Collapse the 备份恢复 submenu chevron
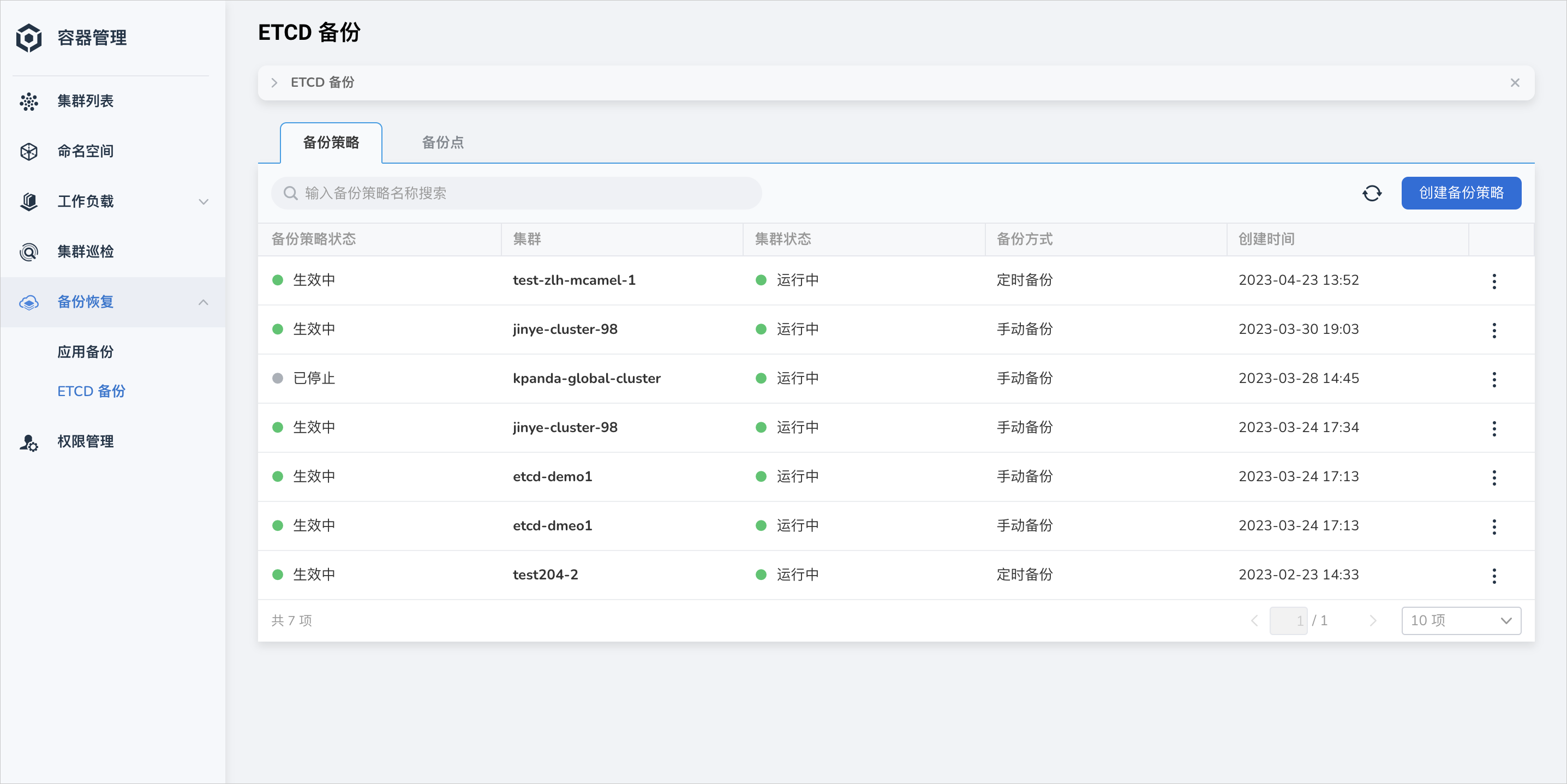Image resolution: width=1567 pixels, height=784 pixels. coord(204,302)
